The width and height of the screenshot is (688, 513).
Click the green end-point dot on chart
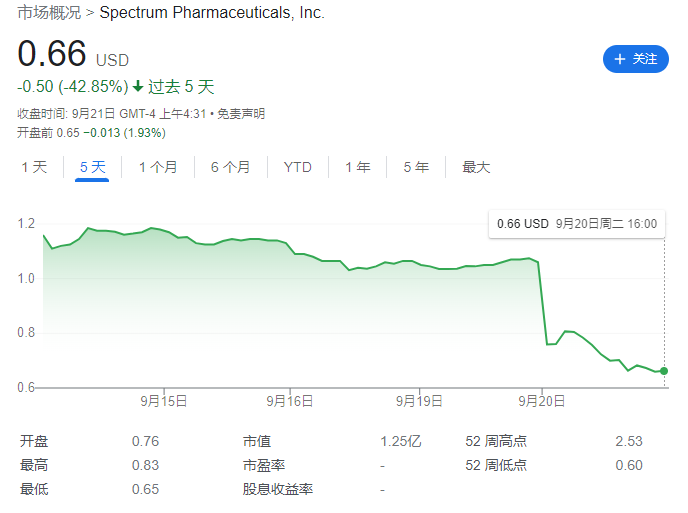pyautogui.click(x=664, y=371)
